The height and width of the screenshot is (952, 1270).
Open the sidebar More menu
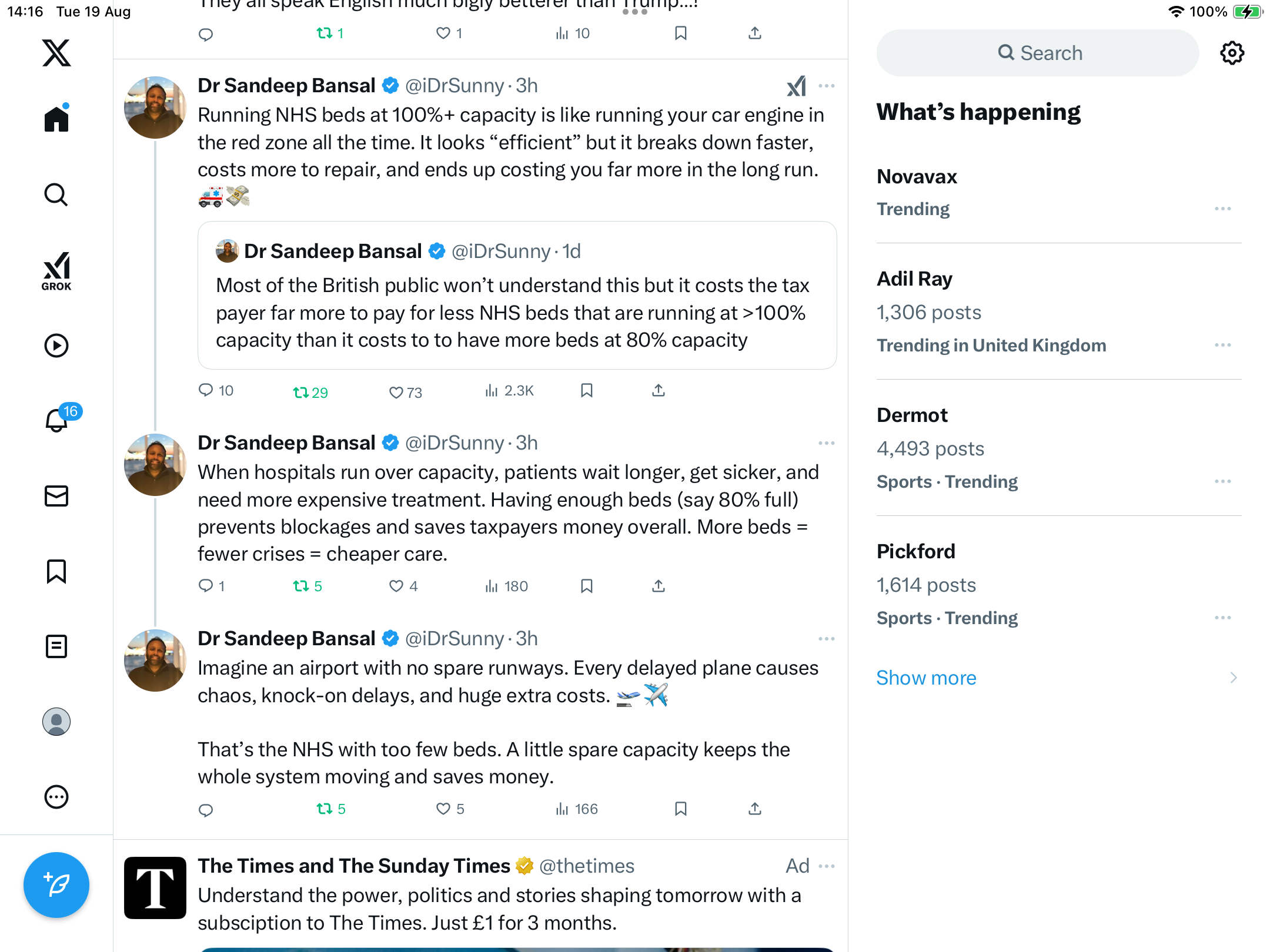click(x=56, y=797)
